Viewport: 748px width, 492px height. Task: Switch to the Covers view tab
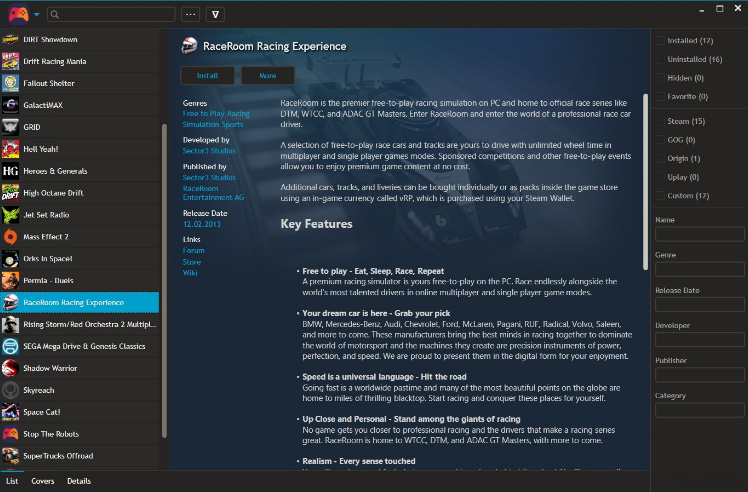[42, 481]
